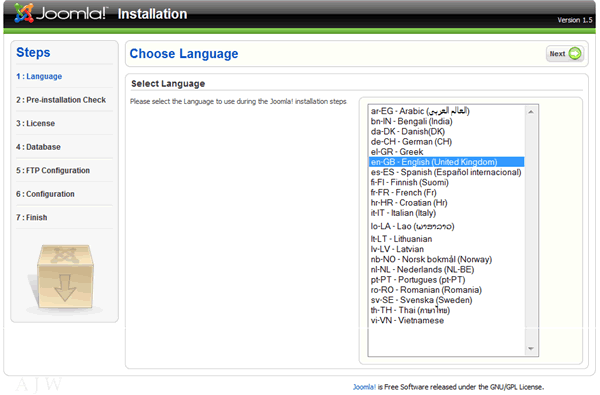Click the Joomla! logo in header
This screenshot has height=395, width=600.
61,13
